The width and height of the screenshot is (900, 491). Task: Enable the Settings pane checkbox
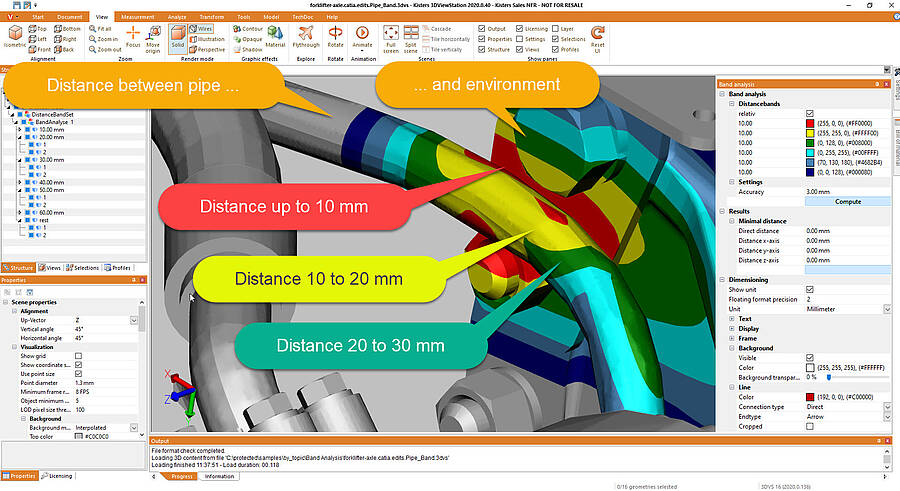click(x=519, y=39)
